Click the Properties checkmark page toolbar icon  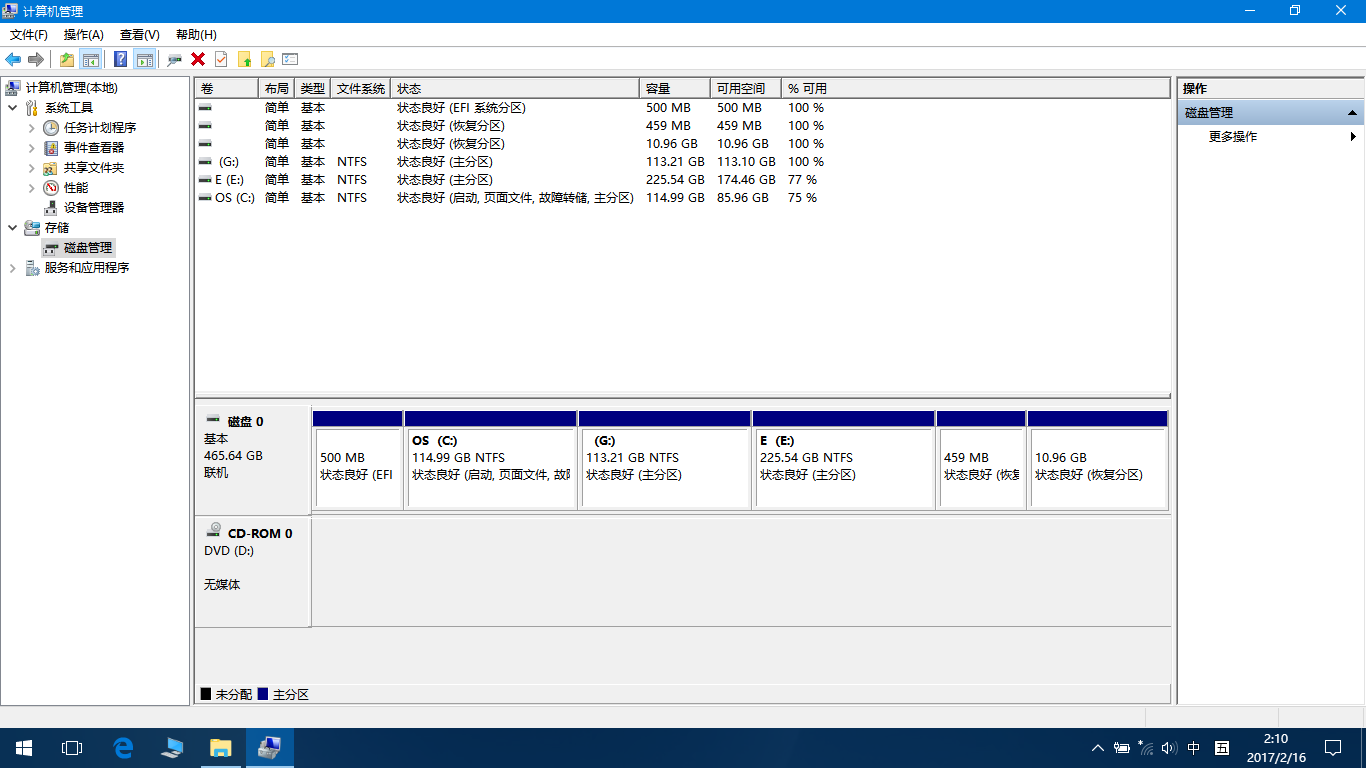(x=221, y=59)
